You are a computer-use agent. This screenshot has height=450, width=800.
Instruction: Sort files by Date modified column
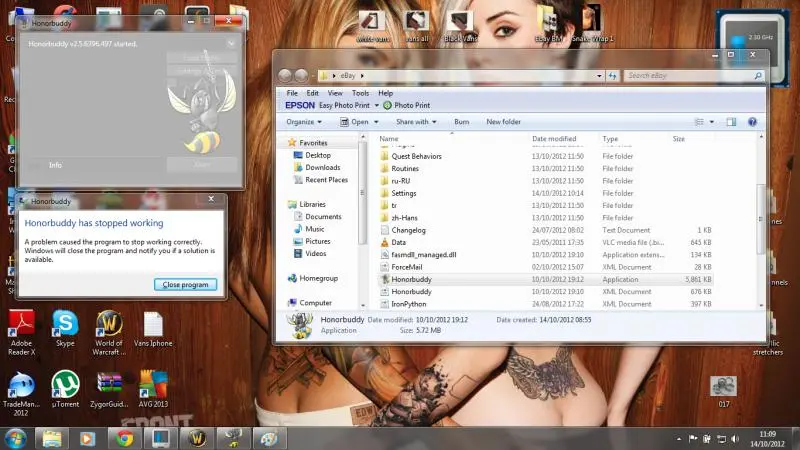pyautogui.click(x=554, y=138)
